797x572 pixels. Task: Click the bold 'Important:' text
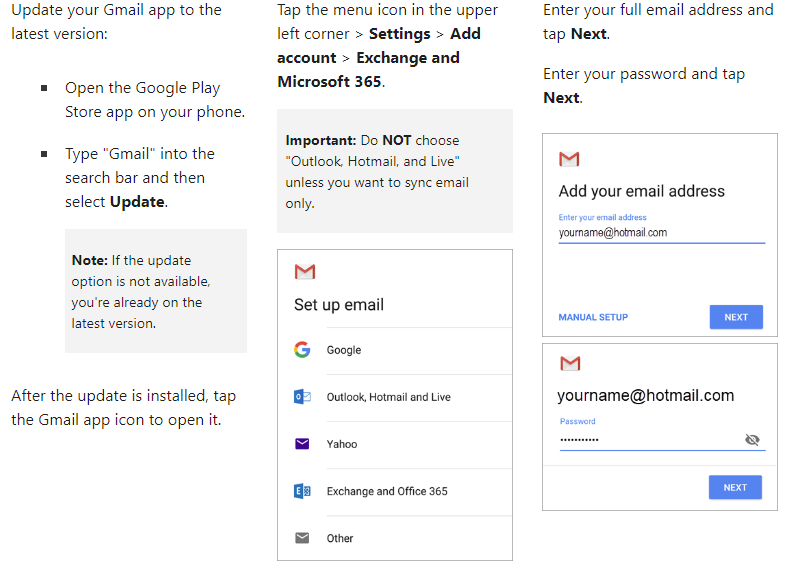(x=321, y=140)
